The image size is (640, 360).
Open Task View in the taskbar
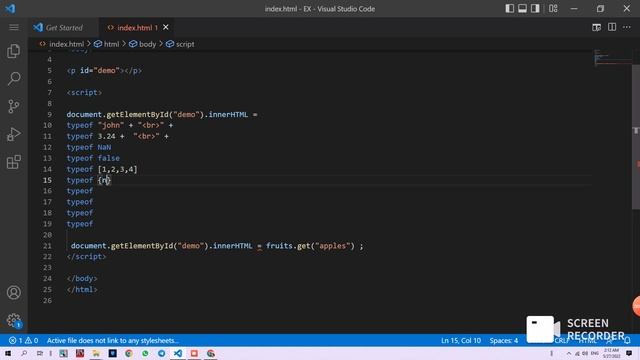tap(39, 353)
